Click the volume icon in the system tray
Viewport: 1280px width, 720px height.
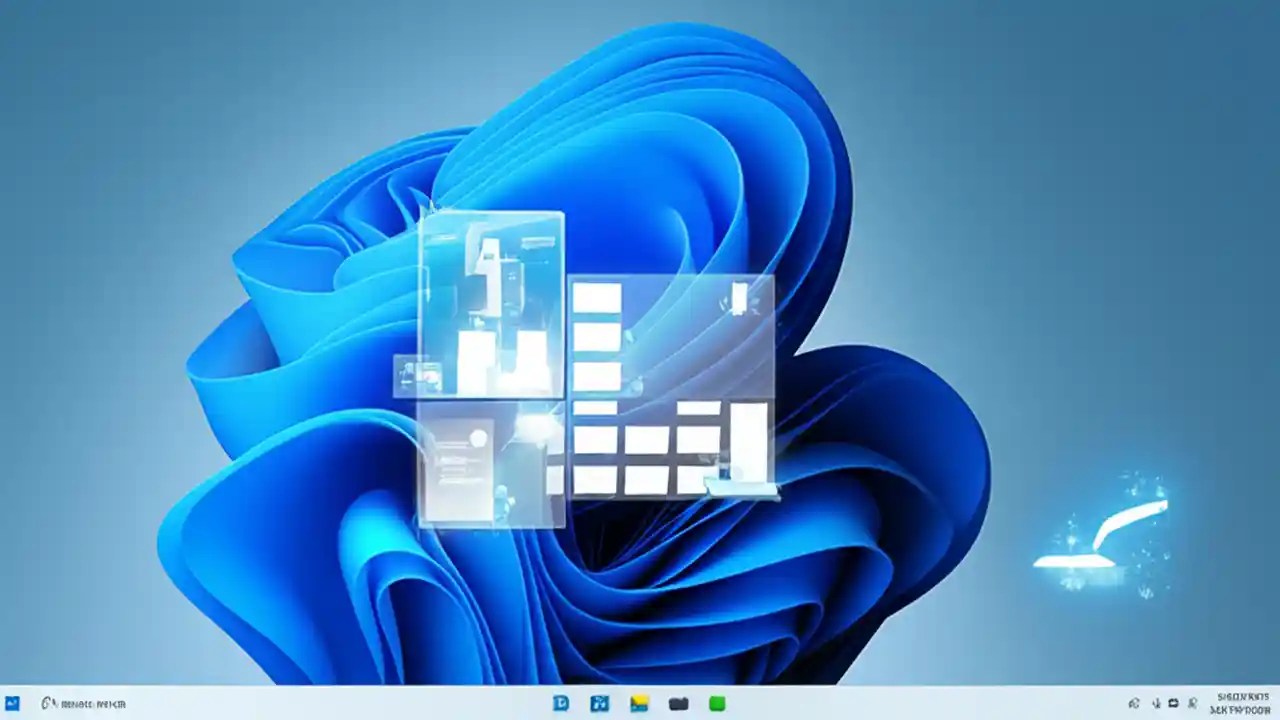pos(1156,704)
